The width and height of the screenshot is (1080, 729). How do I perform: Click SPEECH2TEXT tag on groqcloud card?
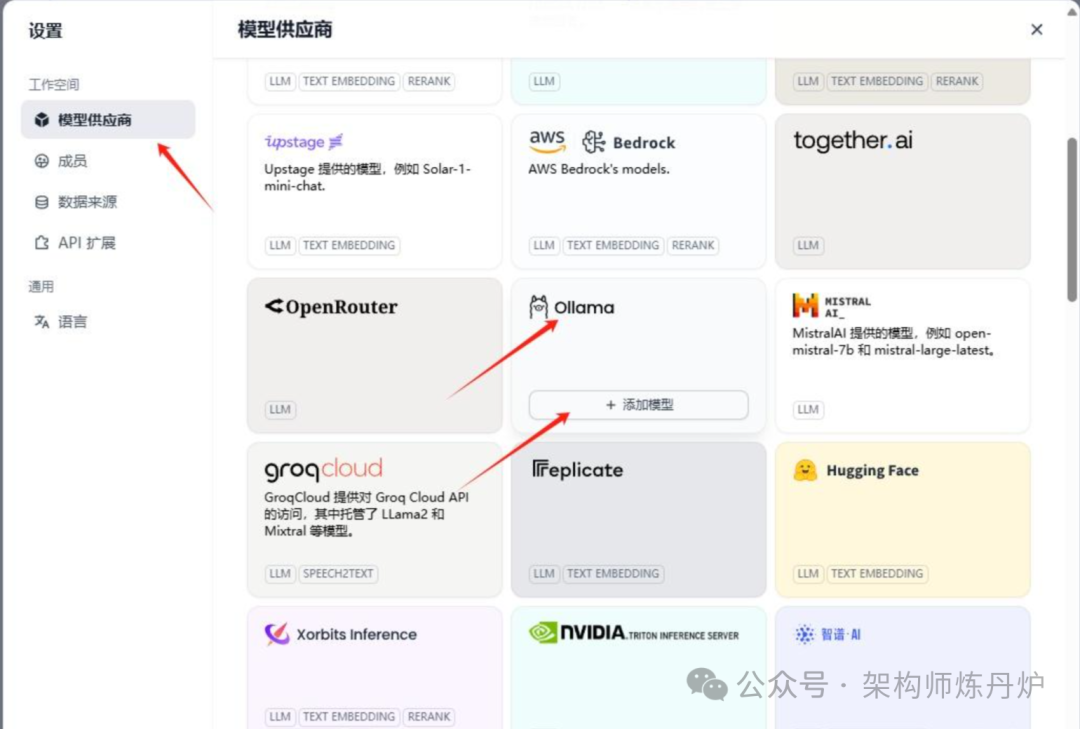pos(338,573)
